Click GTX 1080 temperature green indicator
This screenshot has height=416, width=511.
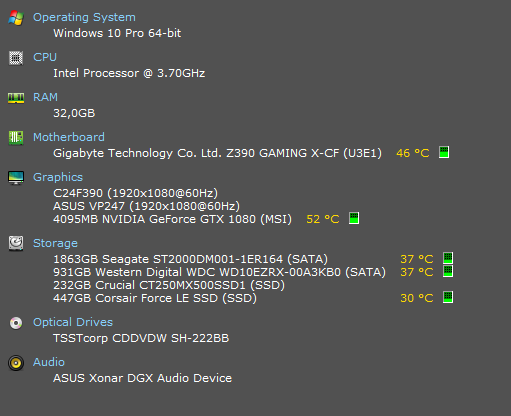coord(354,218)
